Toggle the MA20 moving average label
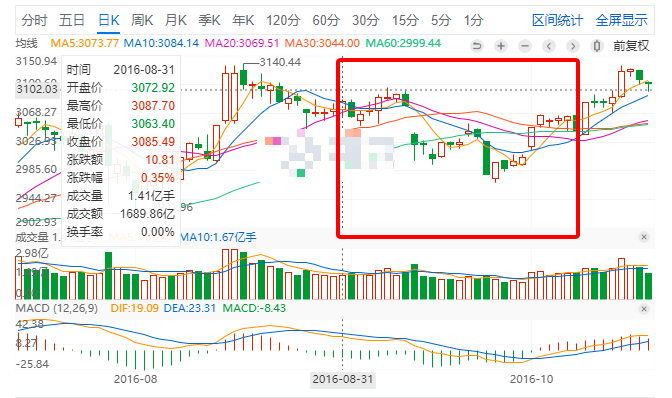Screen dimensions: 672x398 (x=242, y=43)
